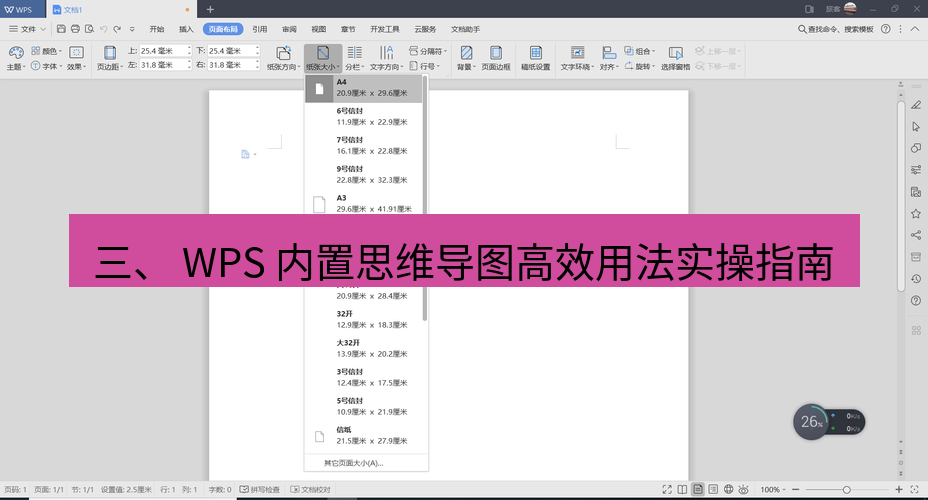This screenshot has width=928, height=500.
Task: Click the 文字环绕 text wrap button
Action: [x=577, y=58]
